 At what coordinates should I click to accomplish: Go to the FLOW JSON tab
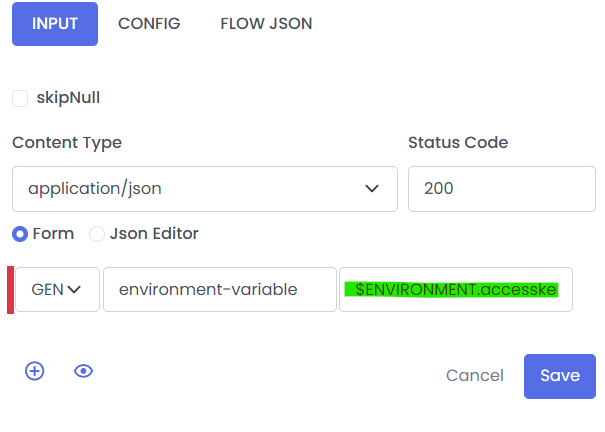tap(266, 24)
